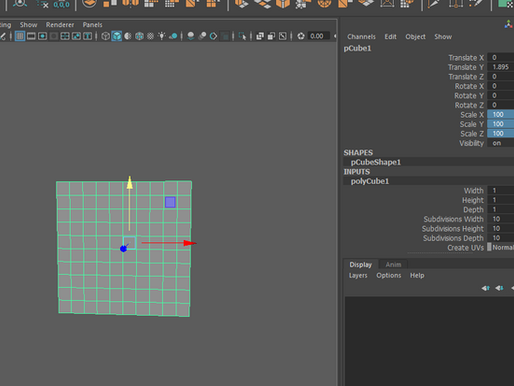Turn on textured display icon
Image resolution: width=514 pixels, height=386 pixels.
[x=151, y=36]
